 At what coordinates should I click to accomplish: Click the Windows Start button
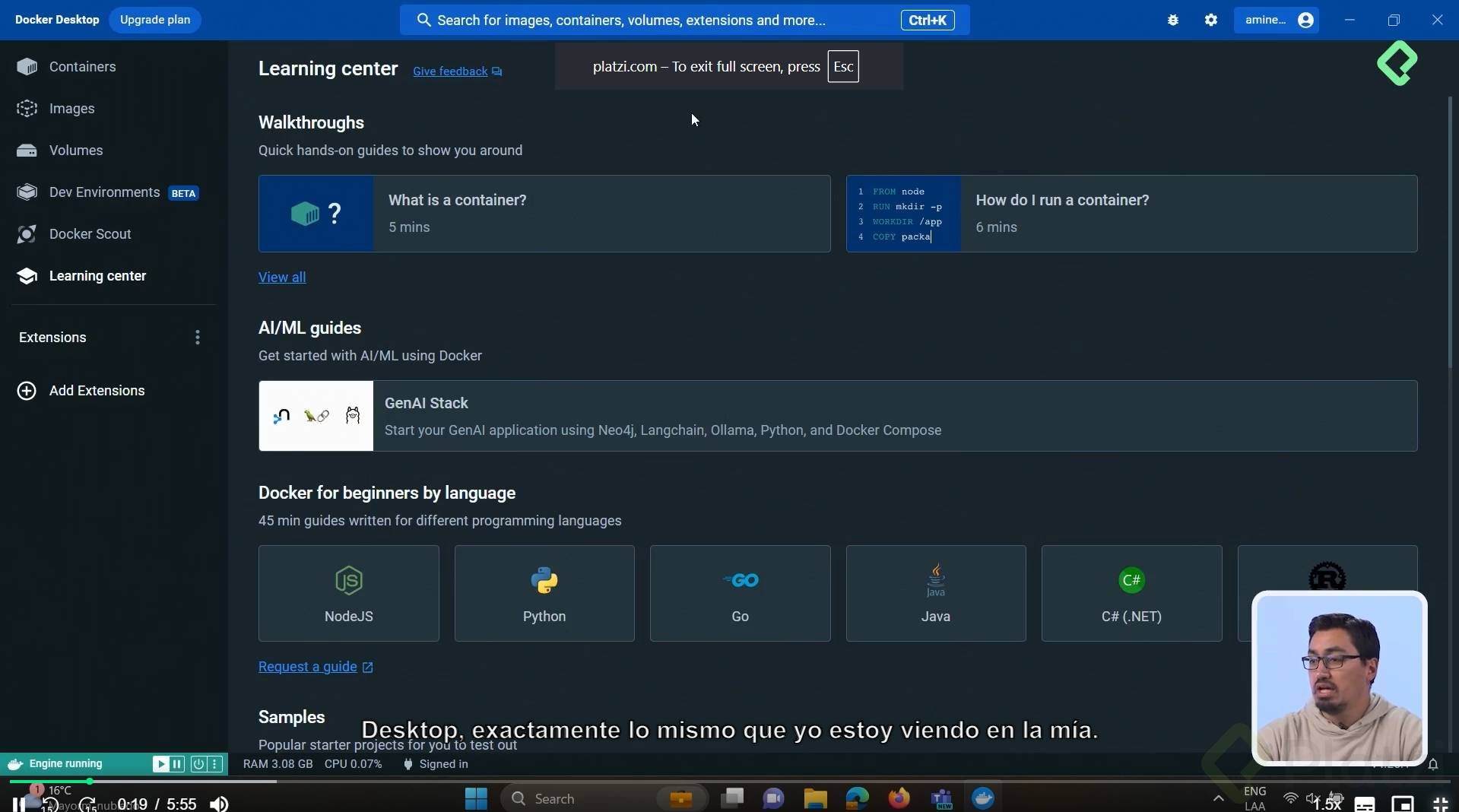tap(476, 798)
